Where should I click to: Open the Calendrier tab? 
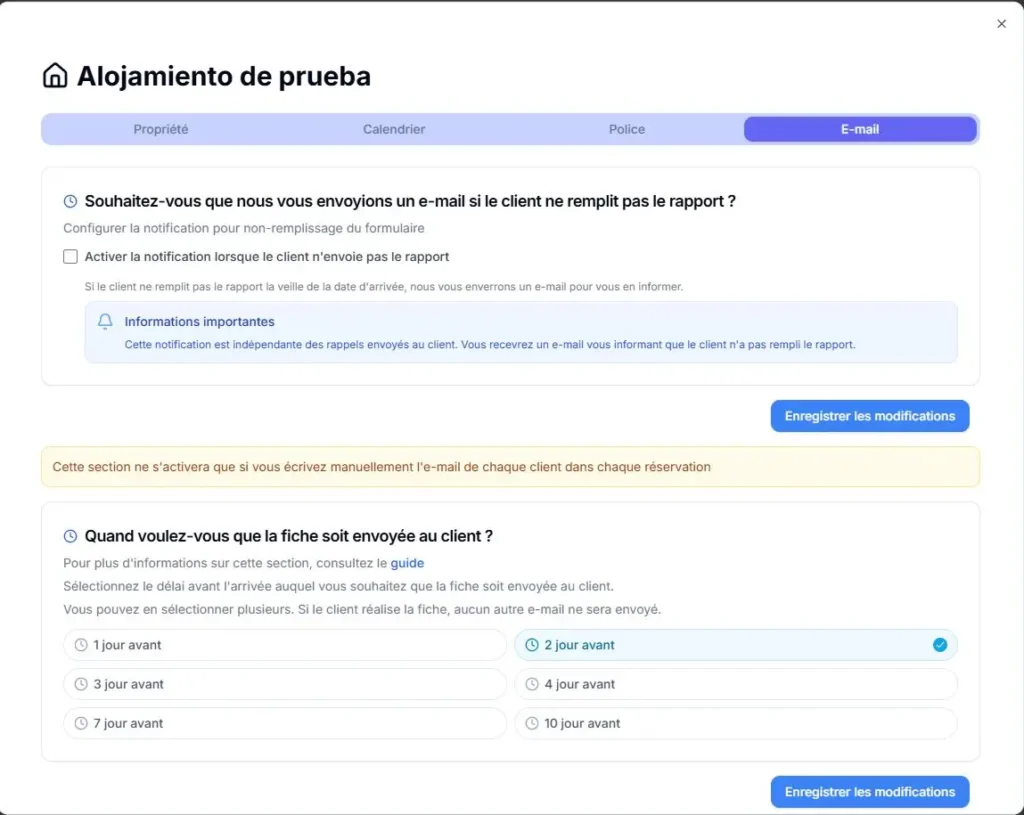[392, 129]
